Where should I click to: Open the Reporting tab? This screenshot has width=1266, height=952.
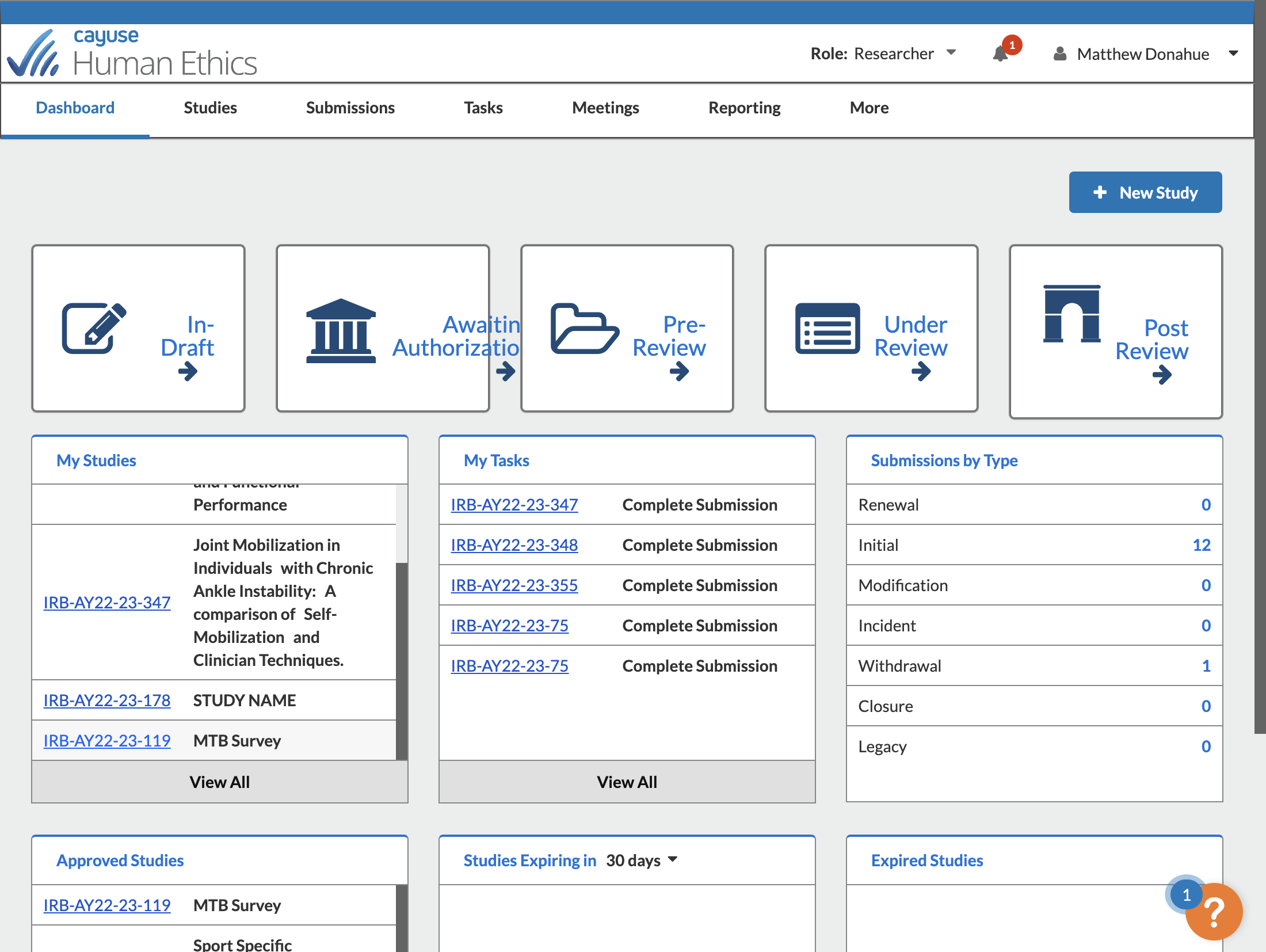point(744,108)
